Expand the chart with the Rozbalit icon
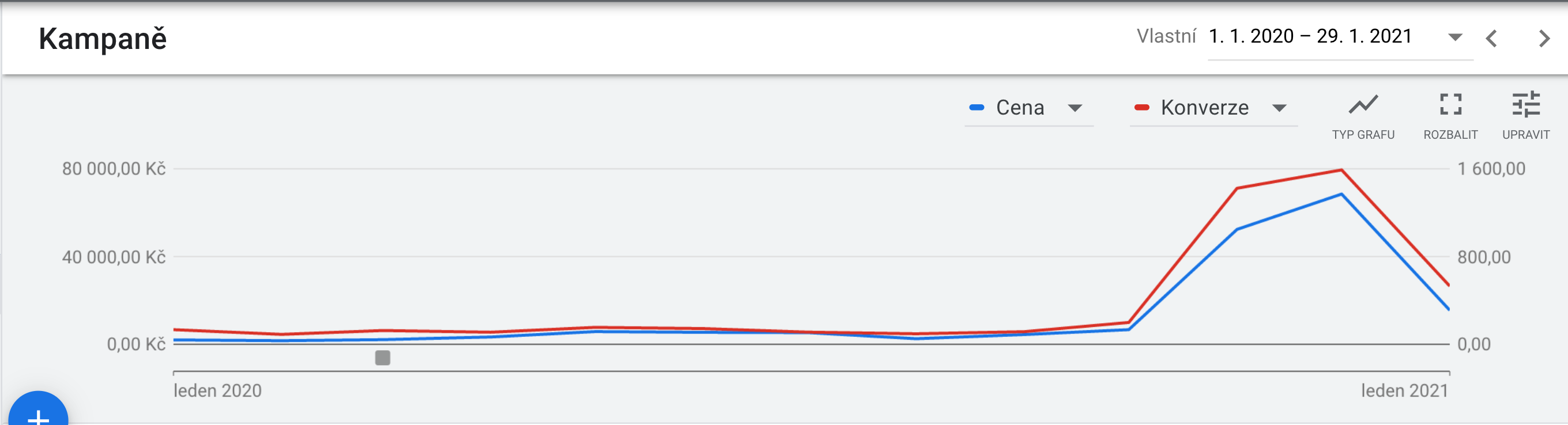 click(x=1450, y=104)
